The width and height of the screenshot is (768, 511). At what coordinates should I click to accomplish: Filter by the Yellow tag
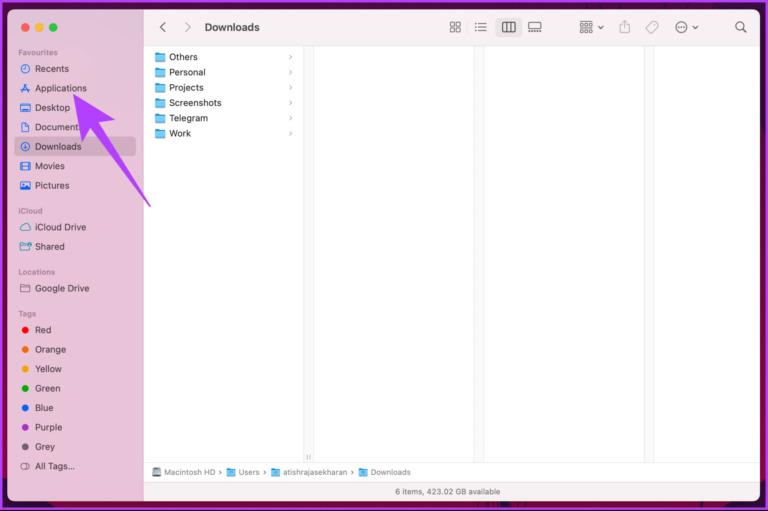[x=75, y=369]
